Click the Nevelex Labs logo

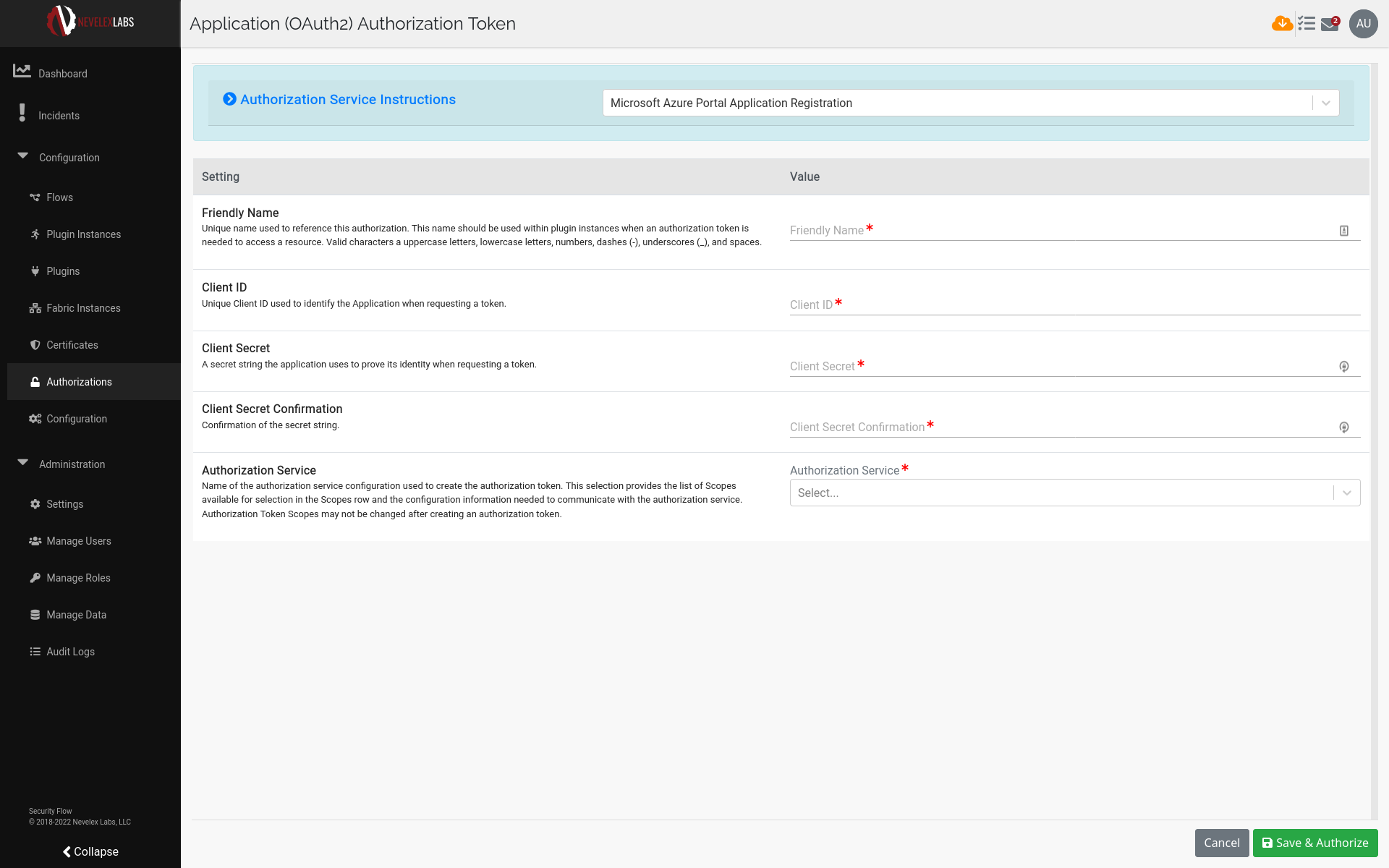90,22
